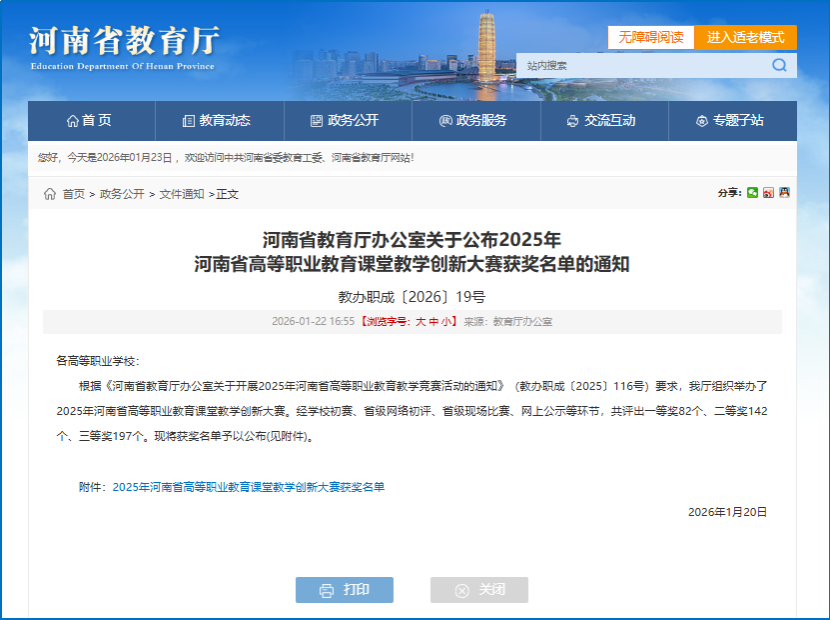Click the 河南省教育厅 site logo
This screenshot has width=830, height=620.
pos(122,46)
